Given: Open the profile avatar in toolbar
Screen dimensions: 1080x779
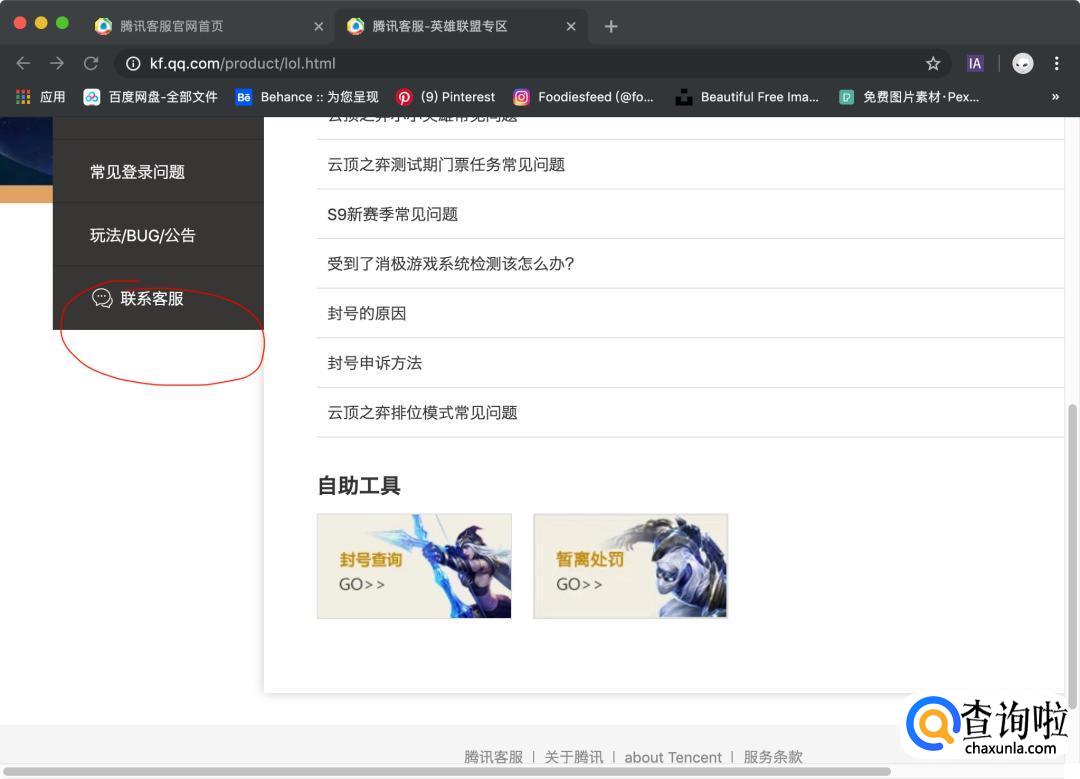Looking at the screenshot, I should (1023, 63).
